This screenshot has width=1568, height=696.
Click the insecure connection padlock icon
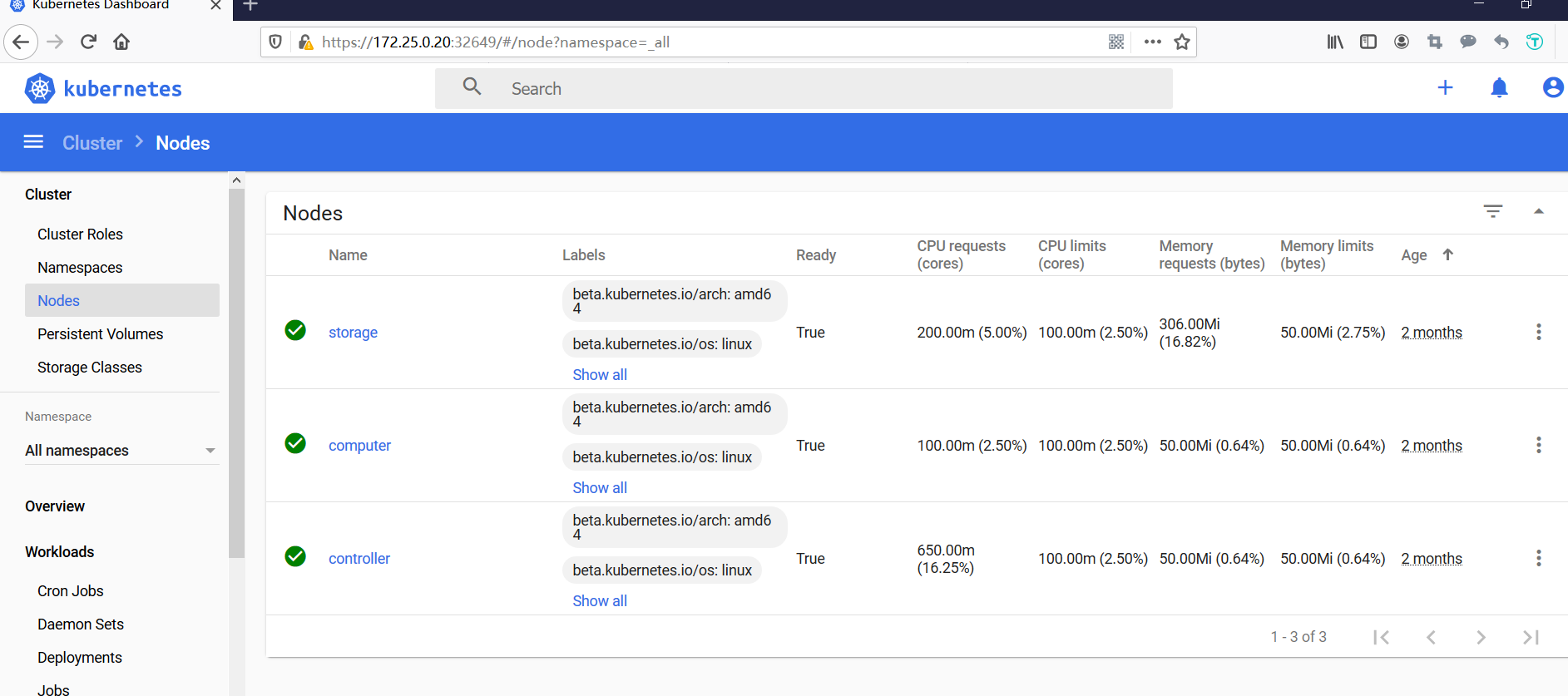[305, 42]
